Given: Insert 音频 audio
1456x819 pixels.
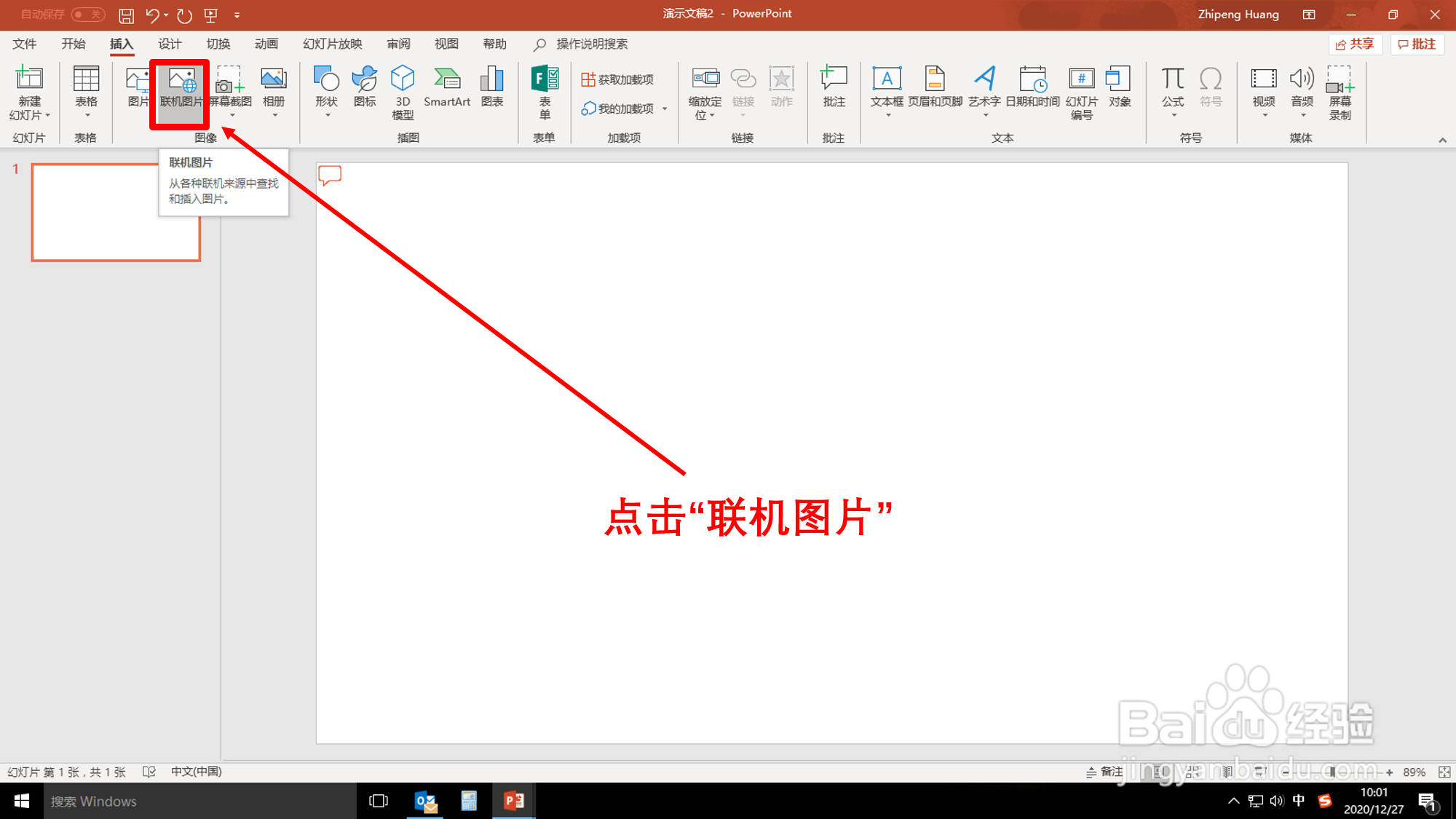Looking at the screenshot, I should pyautogui.click(x=1302, y=91).
